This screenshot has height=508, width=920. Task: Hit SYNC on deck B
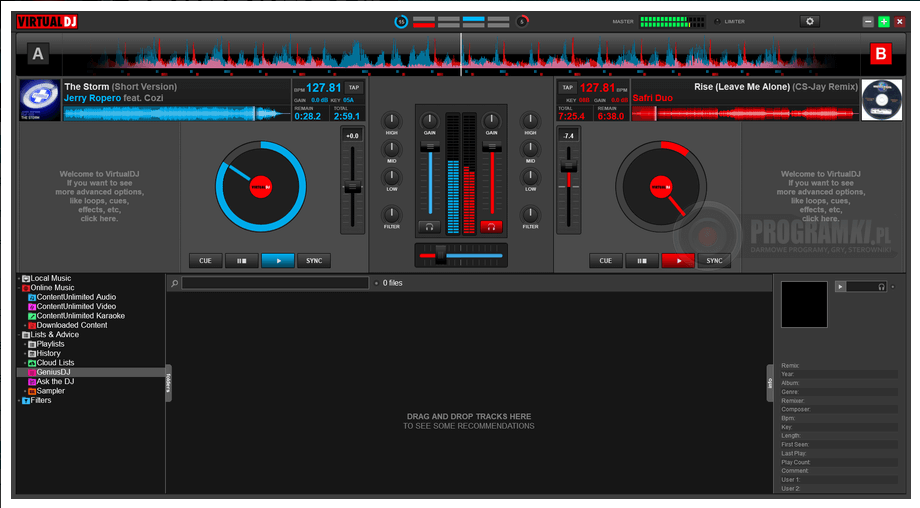pos(714,260)
